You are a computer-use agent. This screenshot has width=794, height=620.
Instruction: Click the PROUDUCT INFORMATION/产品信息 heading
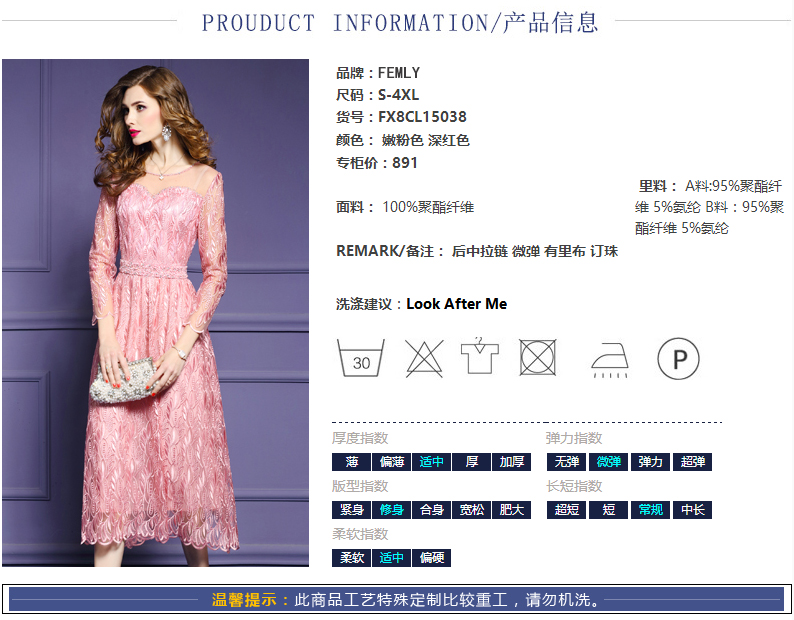coord(400,22)
